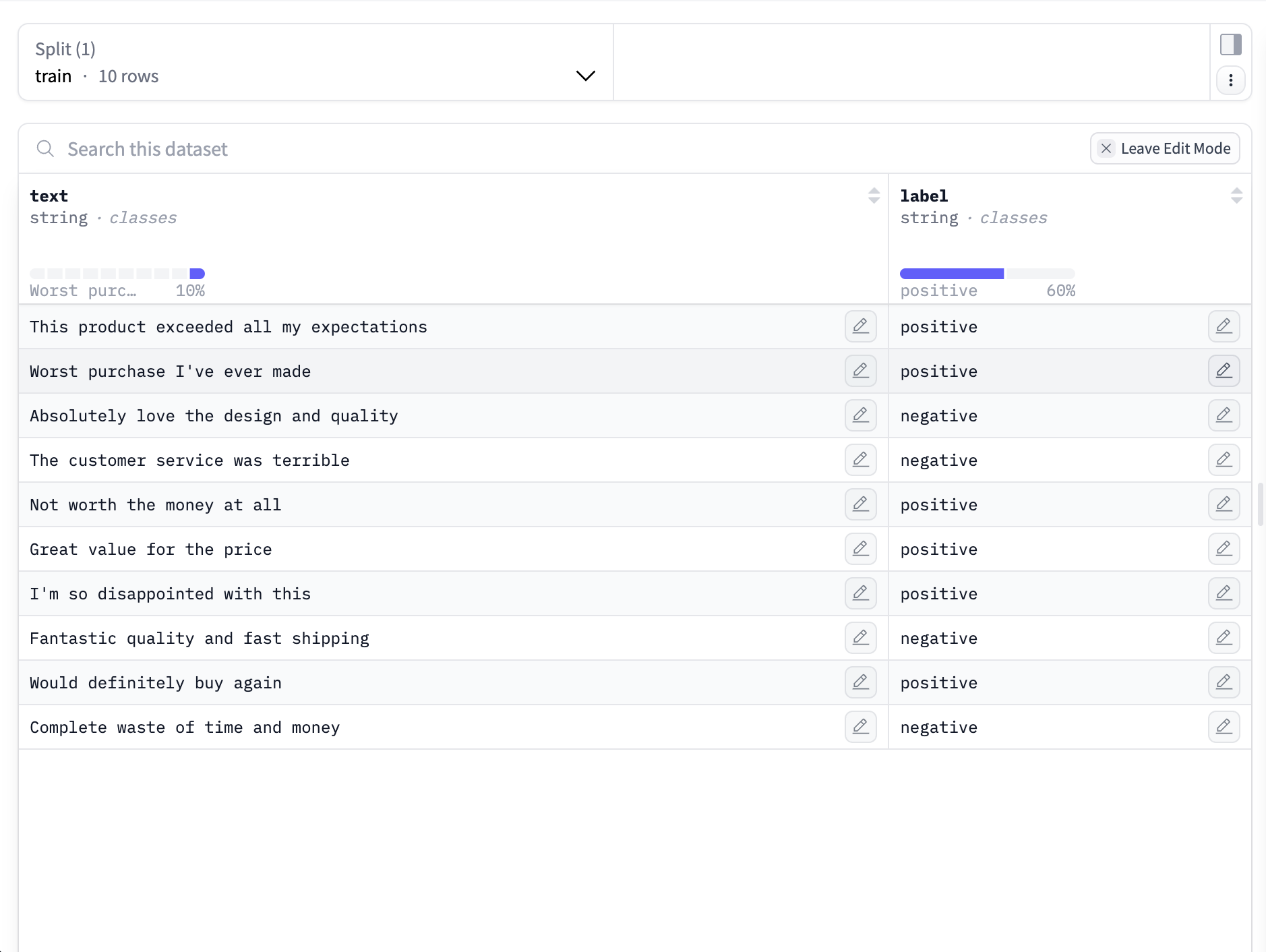The height and width of the screenshot is (952, 1266).
Task: Edit the text cell "Worst purchase I've ever made"
Action: 860,371
